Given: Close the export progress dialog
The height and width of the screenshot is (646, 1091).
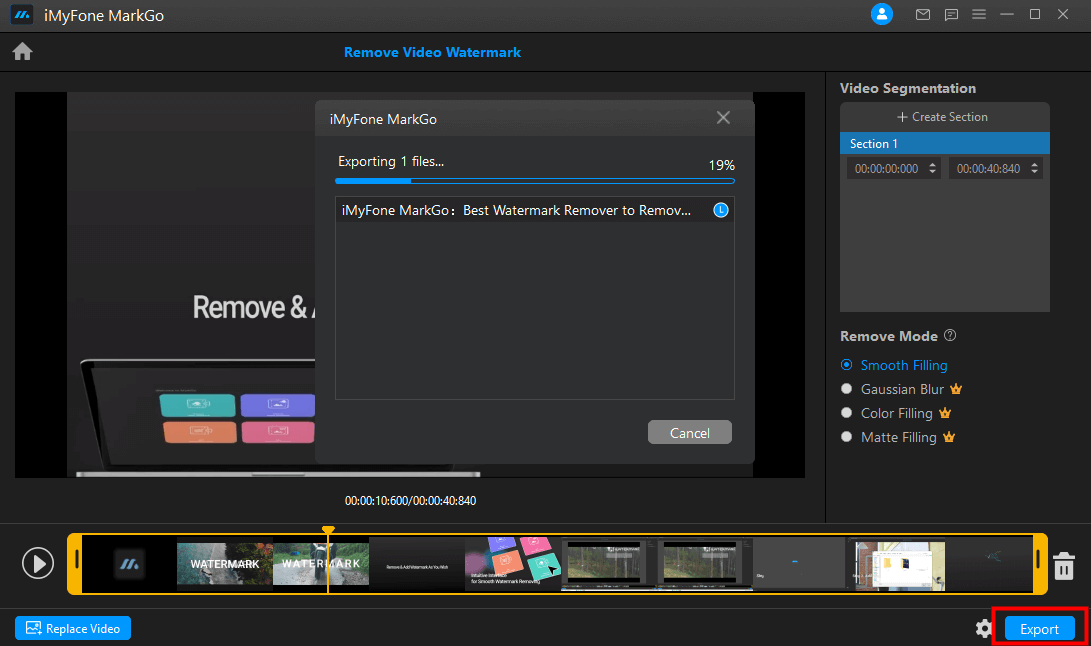Looking at the screenshot, I should 723,118.
